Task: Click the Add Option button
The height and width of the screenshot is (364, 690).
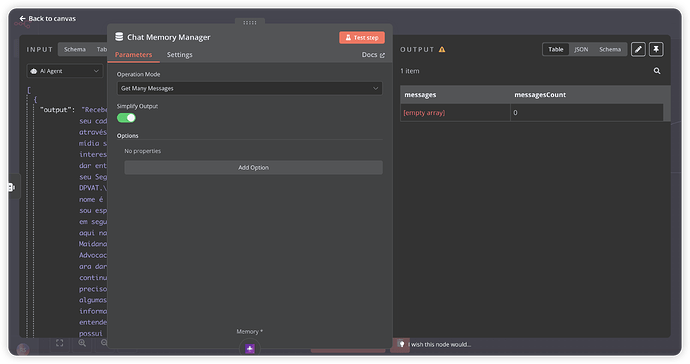Action: coord(253,168)
